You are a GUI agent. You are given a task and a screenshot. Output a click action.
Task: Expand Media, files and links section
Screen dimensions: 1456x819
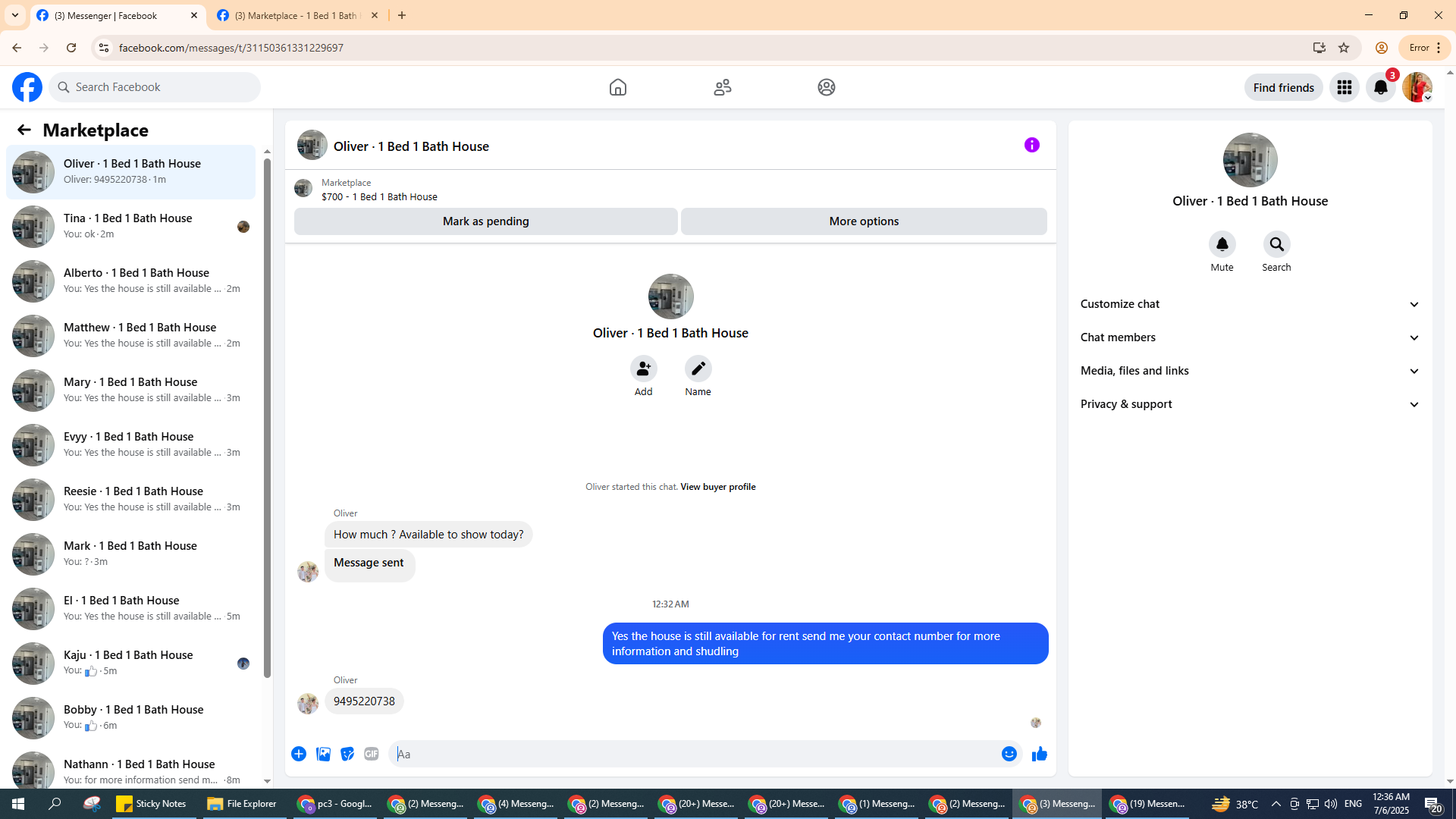coord(1249,371)
